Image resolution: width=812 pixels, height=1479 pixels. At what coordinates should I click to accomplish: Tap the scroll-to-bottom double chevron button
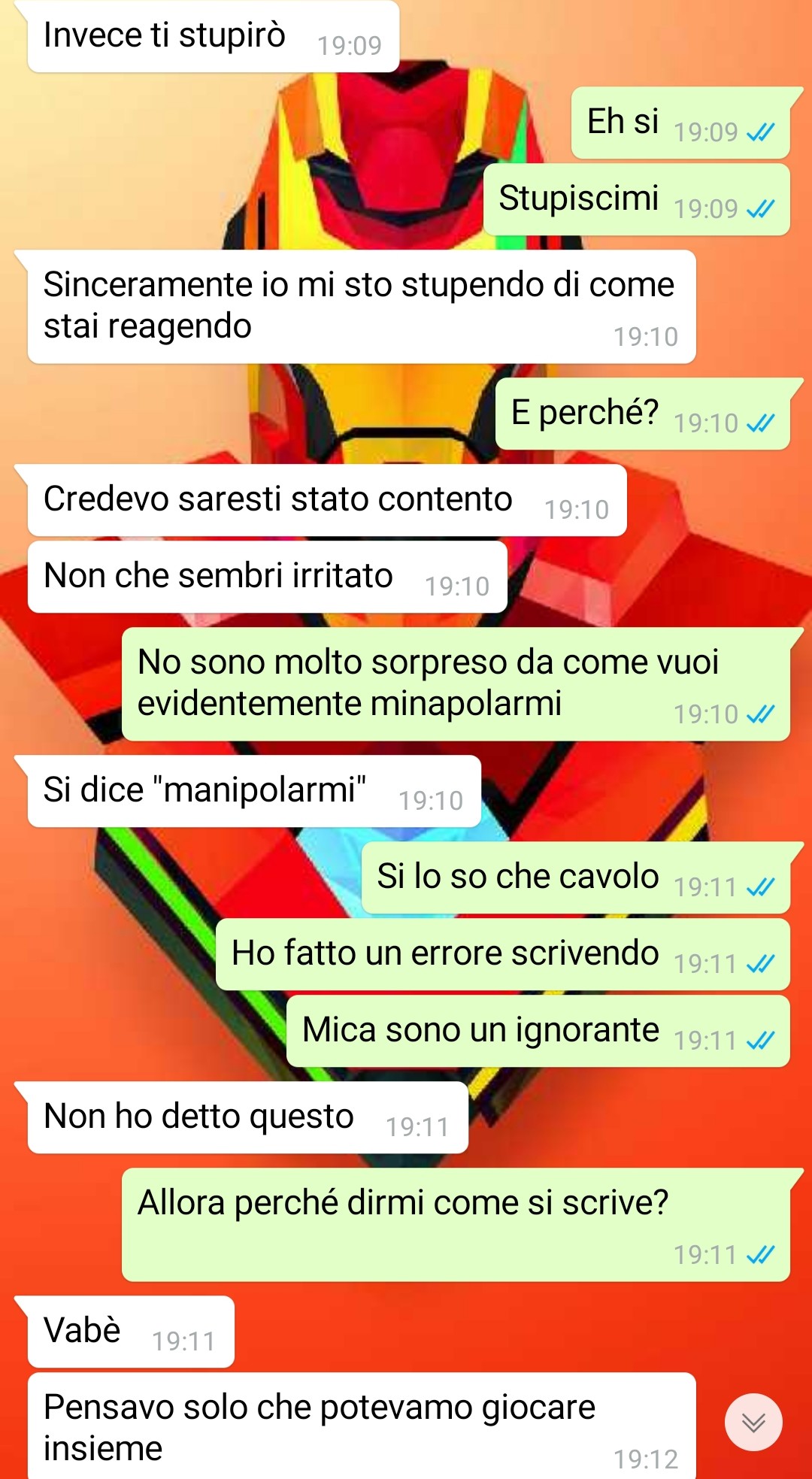[x=753, y=1422]
